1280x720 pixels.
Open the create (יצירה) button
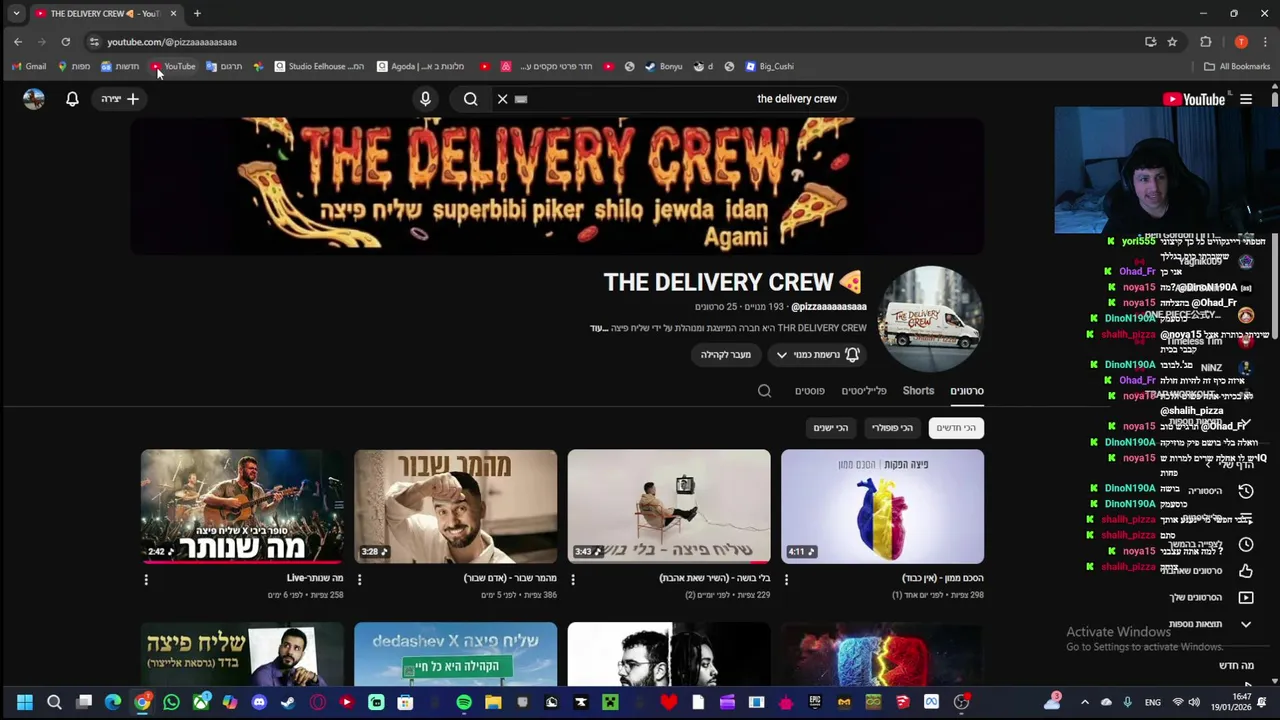(120, 99)
